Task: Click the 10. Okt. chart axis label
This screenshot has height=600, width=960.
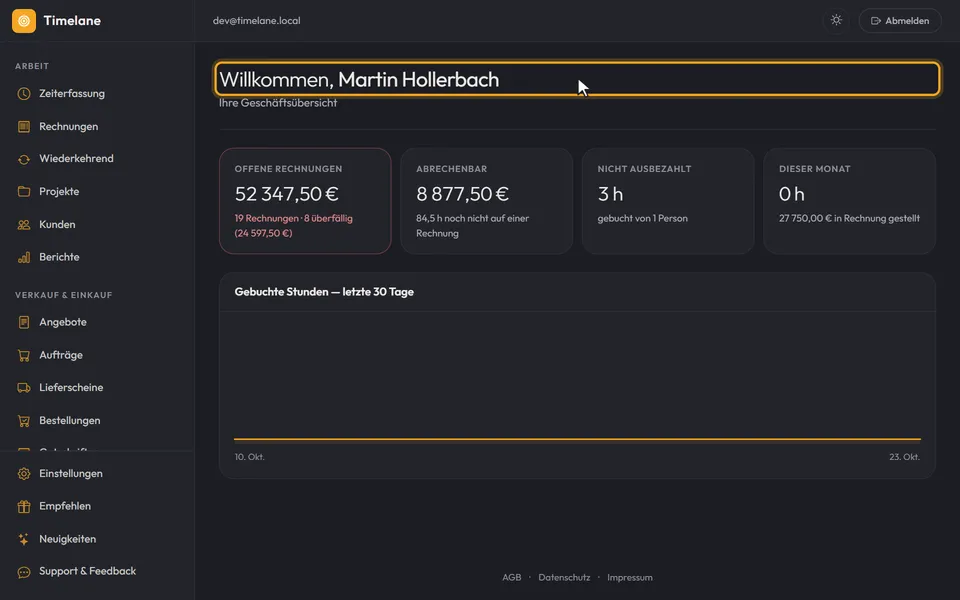Action: 249,457
